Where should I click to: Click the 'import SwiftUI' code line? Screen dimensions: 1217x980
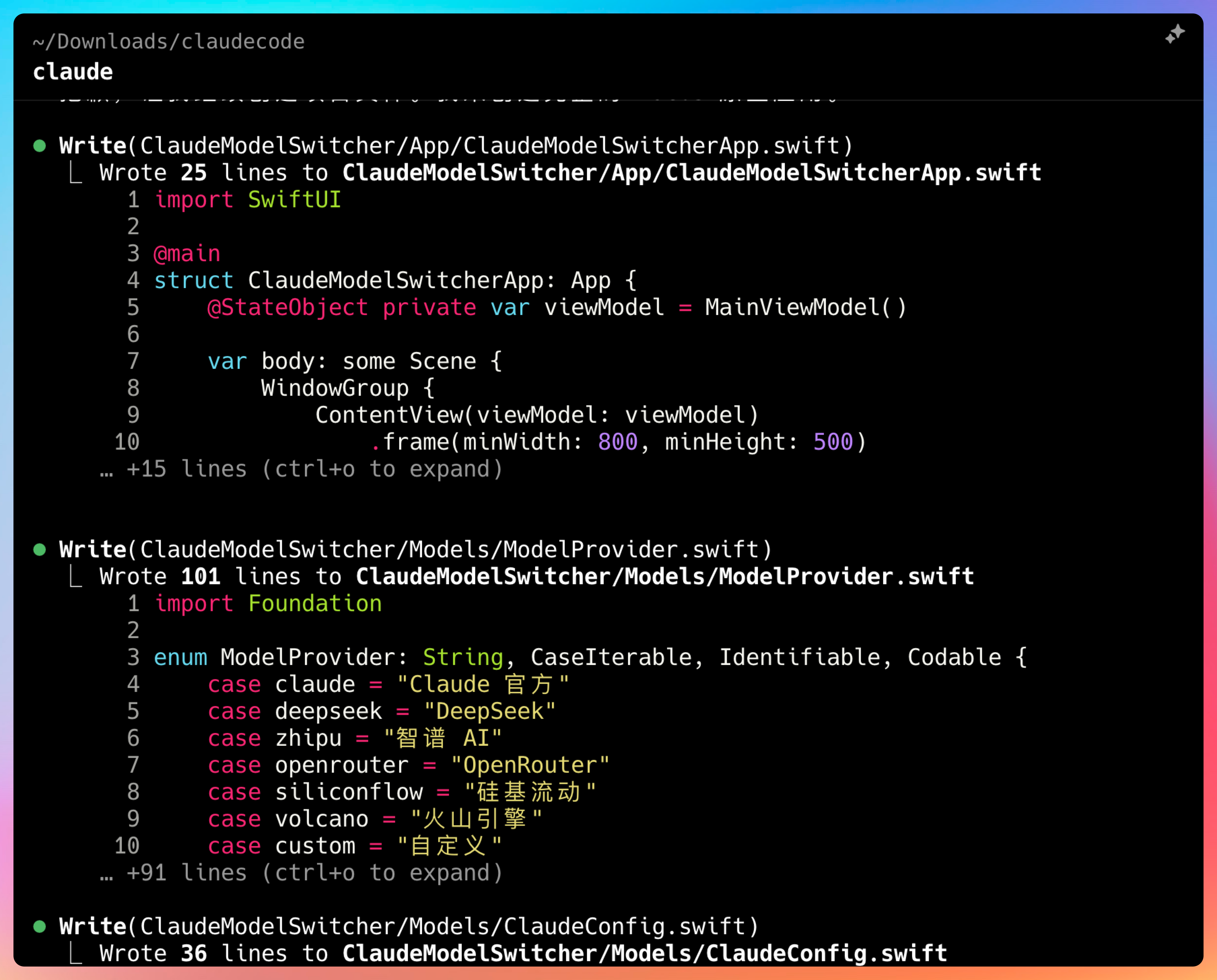[248, 200]
